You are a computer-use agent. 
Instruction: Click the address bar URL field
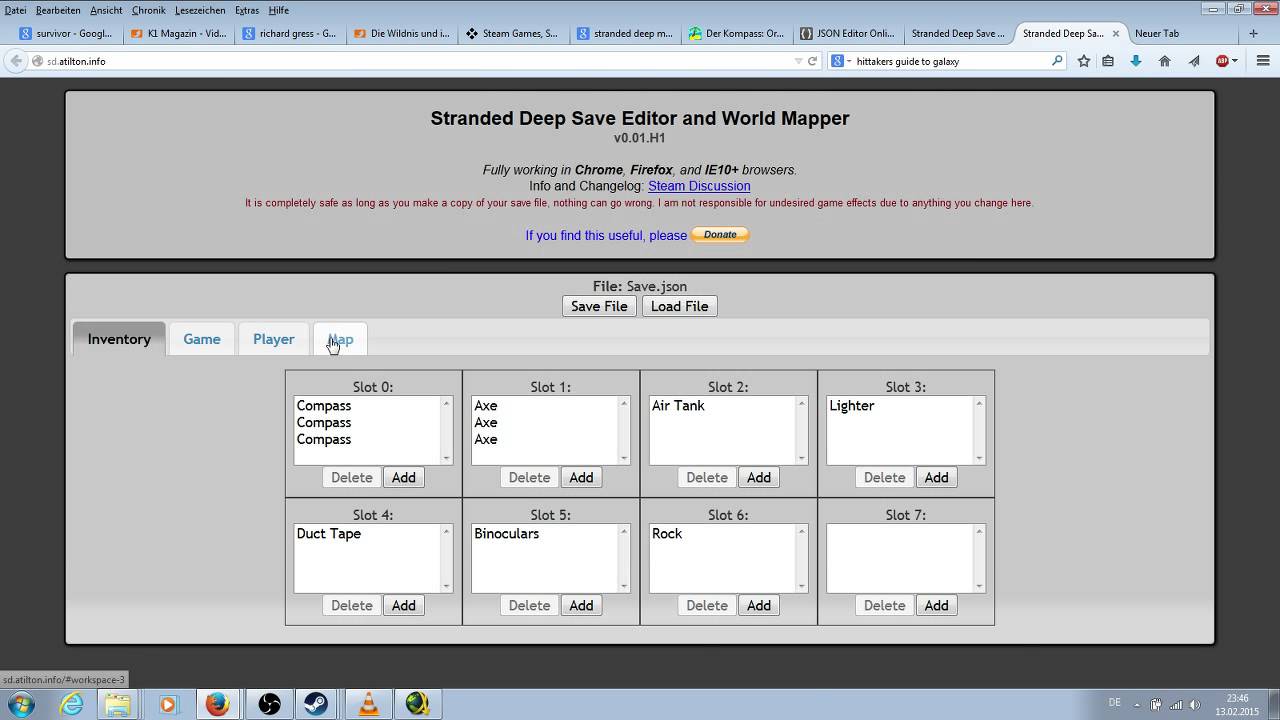pos(415,61)
